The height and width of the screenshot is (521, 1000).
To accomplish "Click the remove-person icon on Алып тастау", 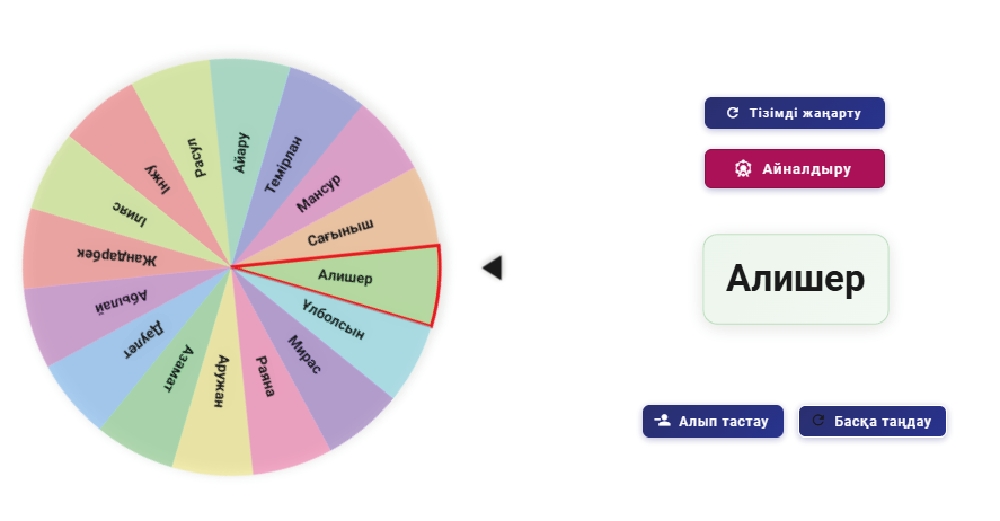I will pyautogui.click(x=663, y=421).
